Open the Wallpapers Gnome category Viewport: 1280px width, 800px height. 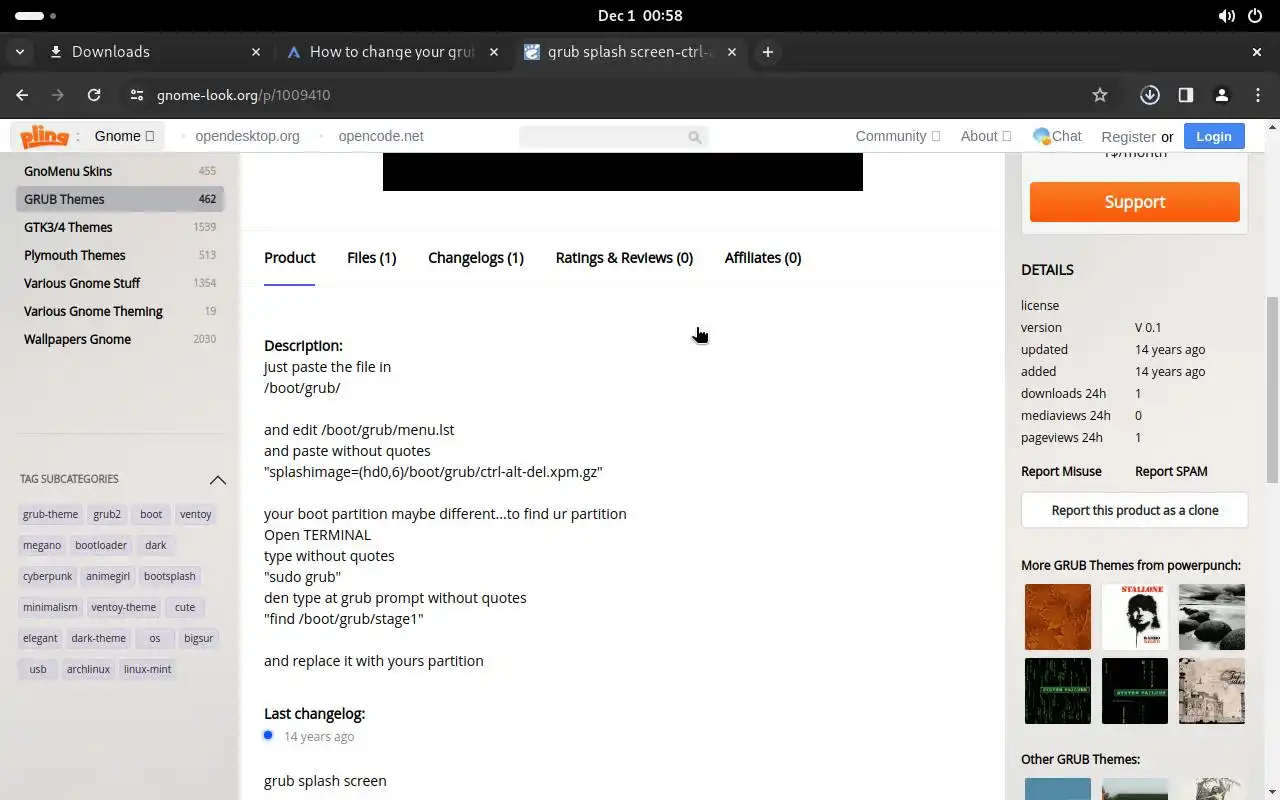pos(120,339)
